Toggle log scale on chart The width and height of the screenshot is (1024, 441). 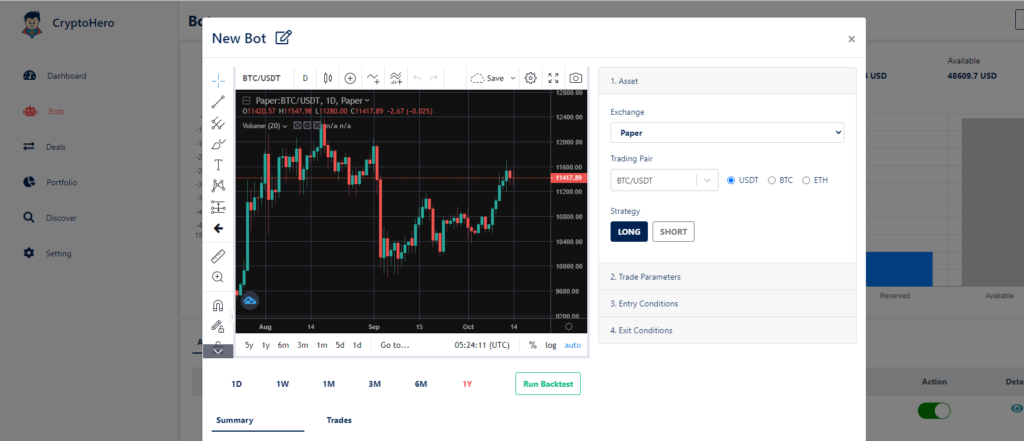point(551,345)
